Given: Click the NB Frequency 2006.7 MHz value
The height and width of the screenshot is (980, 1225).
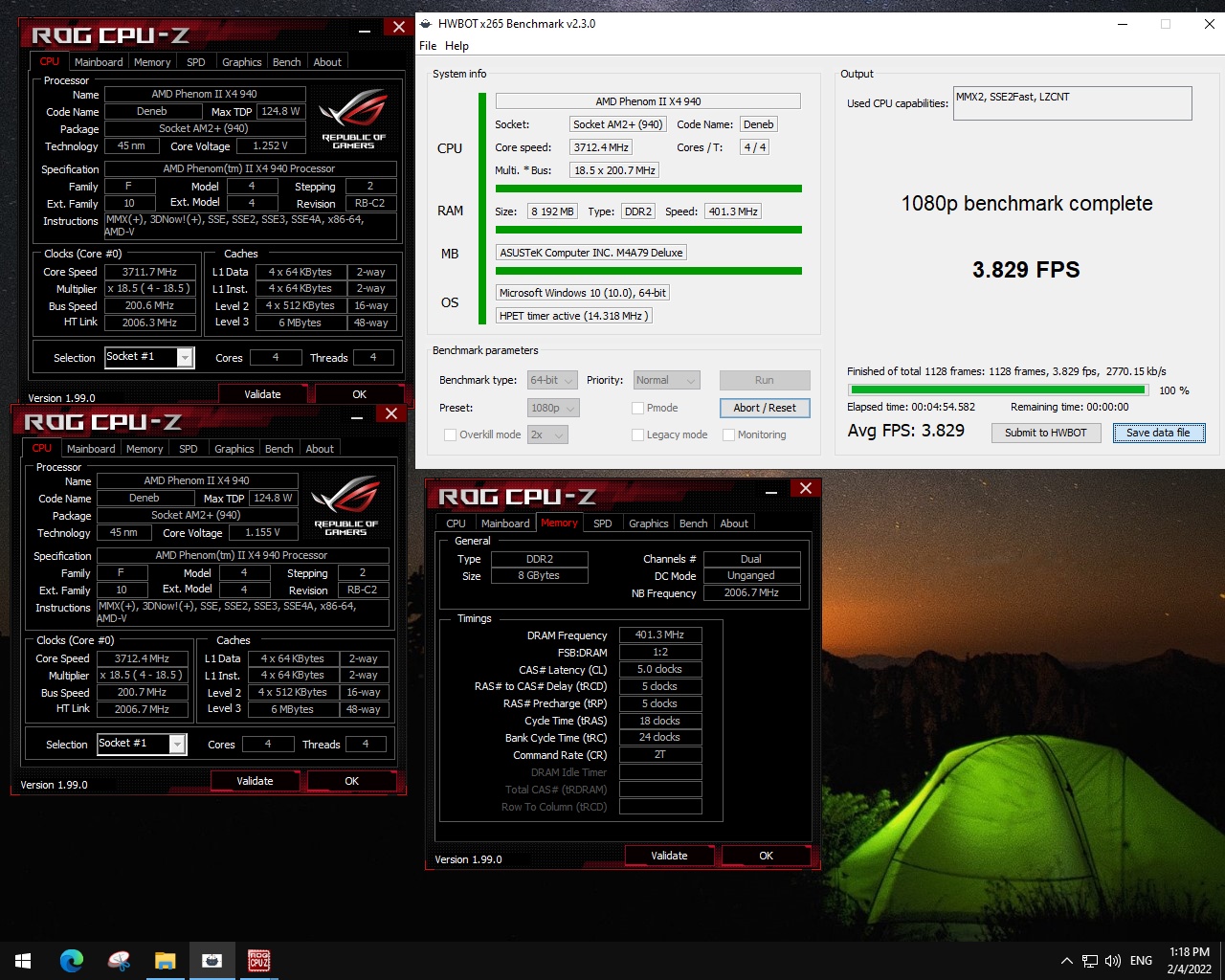Looking at the screenshot, I should click(751, 592).
